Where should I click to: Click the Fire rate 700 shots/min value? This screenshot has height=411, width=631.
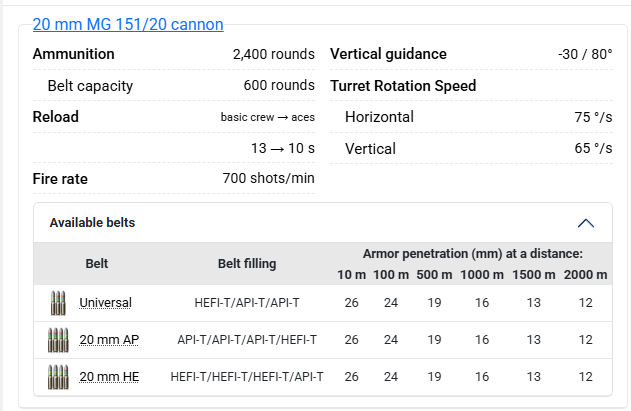coord(268,179)
